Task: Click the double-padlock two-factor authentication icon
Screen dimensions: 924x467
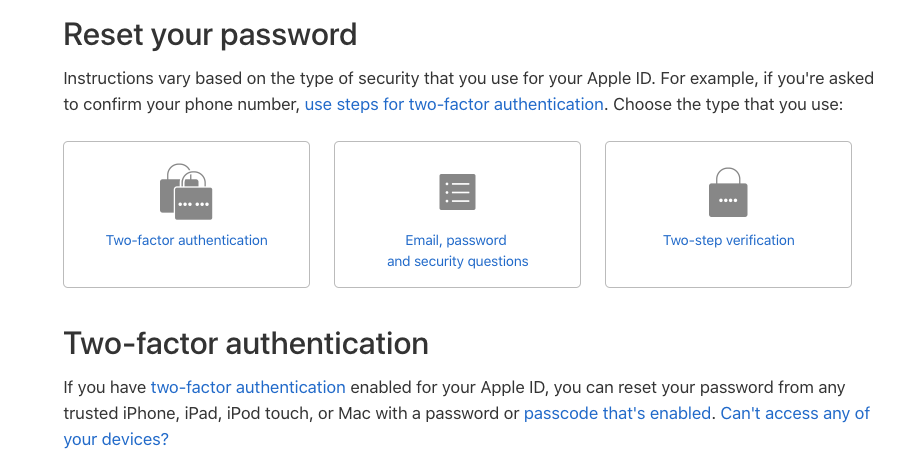Action: click(x=186, y=192)
